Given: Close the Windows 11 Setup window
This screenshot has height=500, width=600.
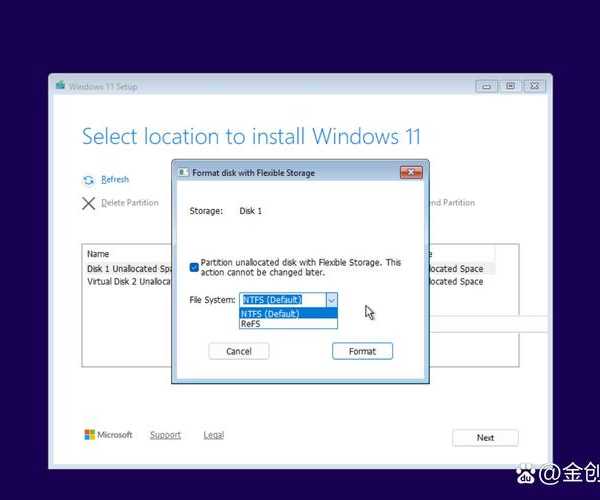Looking at the screenshot, I should point(535,86).
